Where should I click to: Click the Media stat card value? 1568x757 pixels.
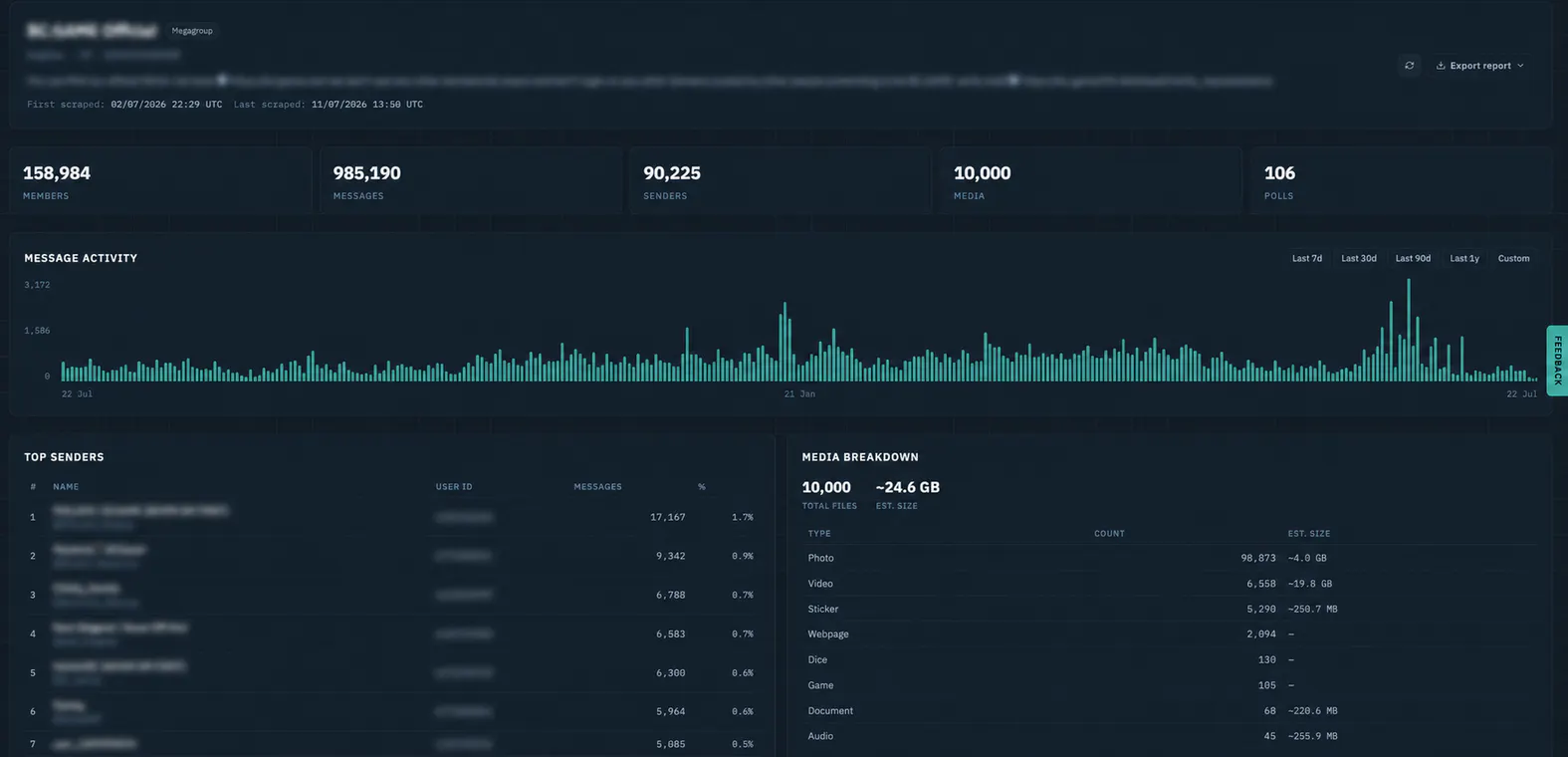[982, 173]
